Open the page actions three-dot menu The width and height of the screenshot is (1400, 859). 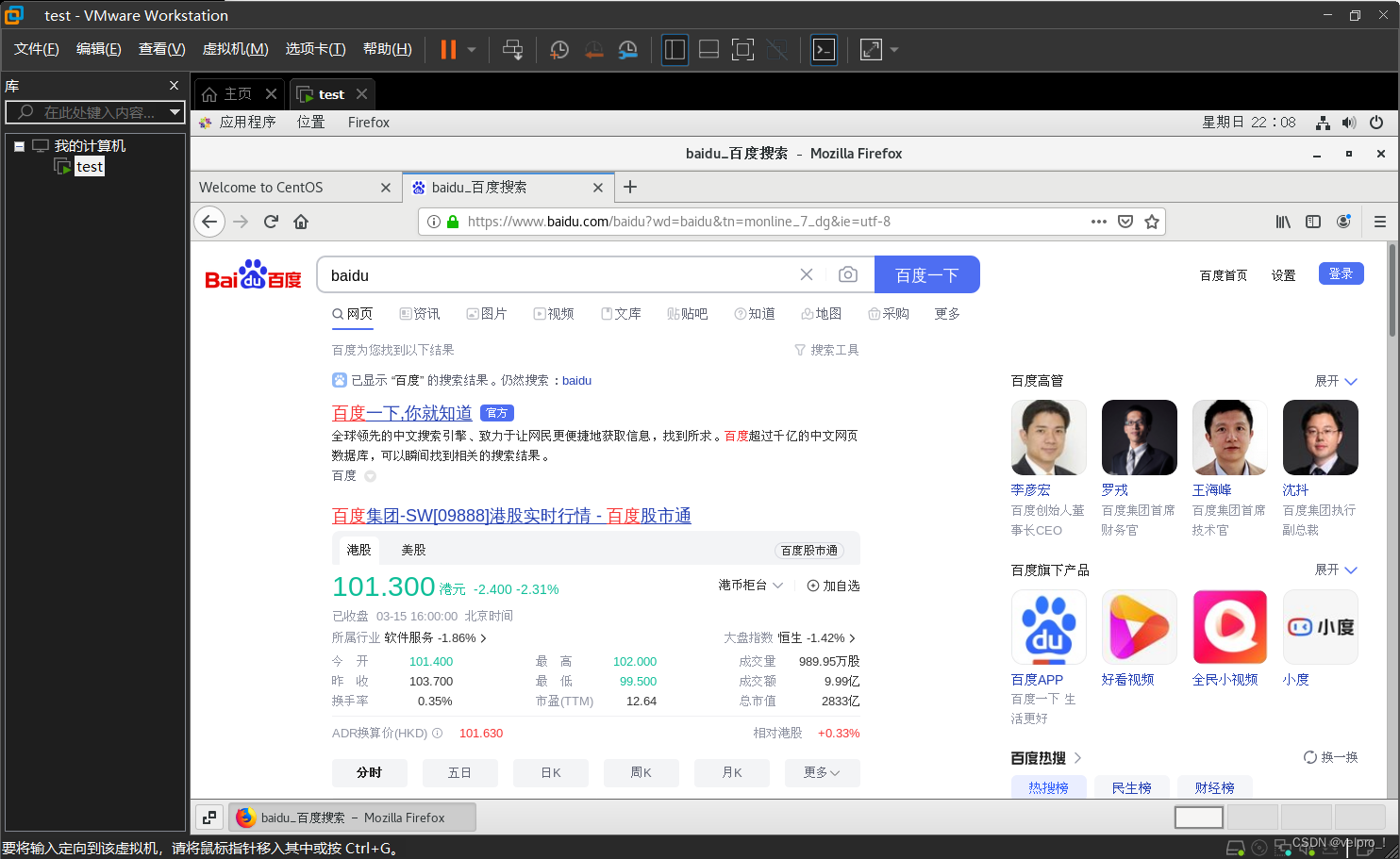tap(1098, 222)
